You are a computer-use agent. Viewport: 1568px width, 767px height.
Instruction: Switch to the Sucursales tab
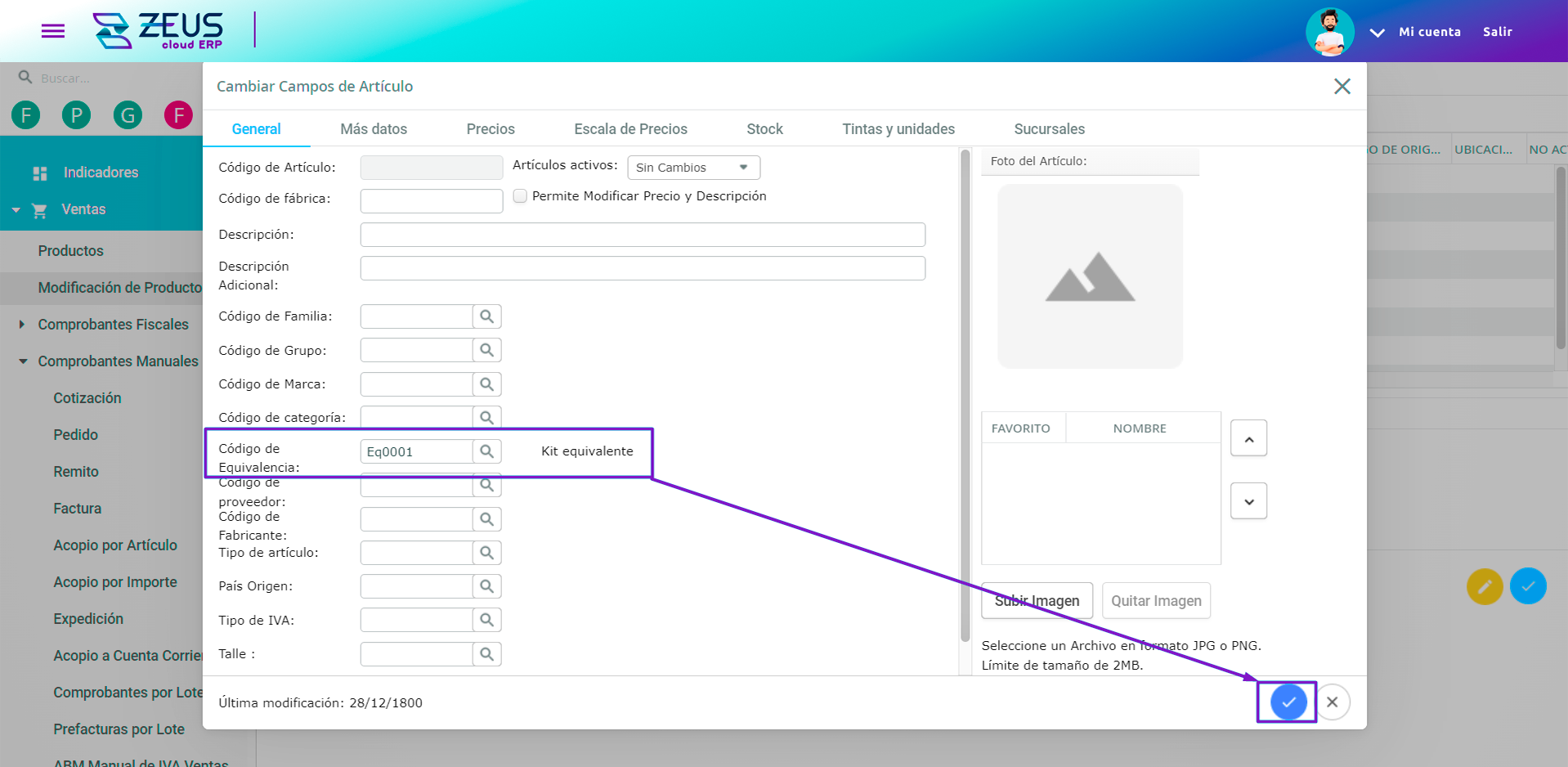click(x=1049, y=128)
